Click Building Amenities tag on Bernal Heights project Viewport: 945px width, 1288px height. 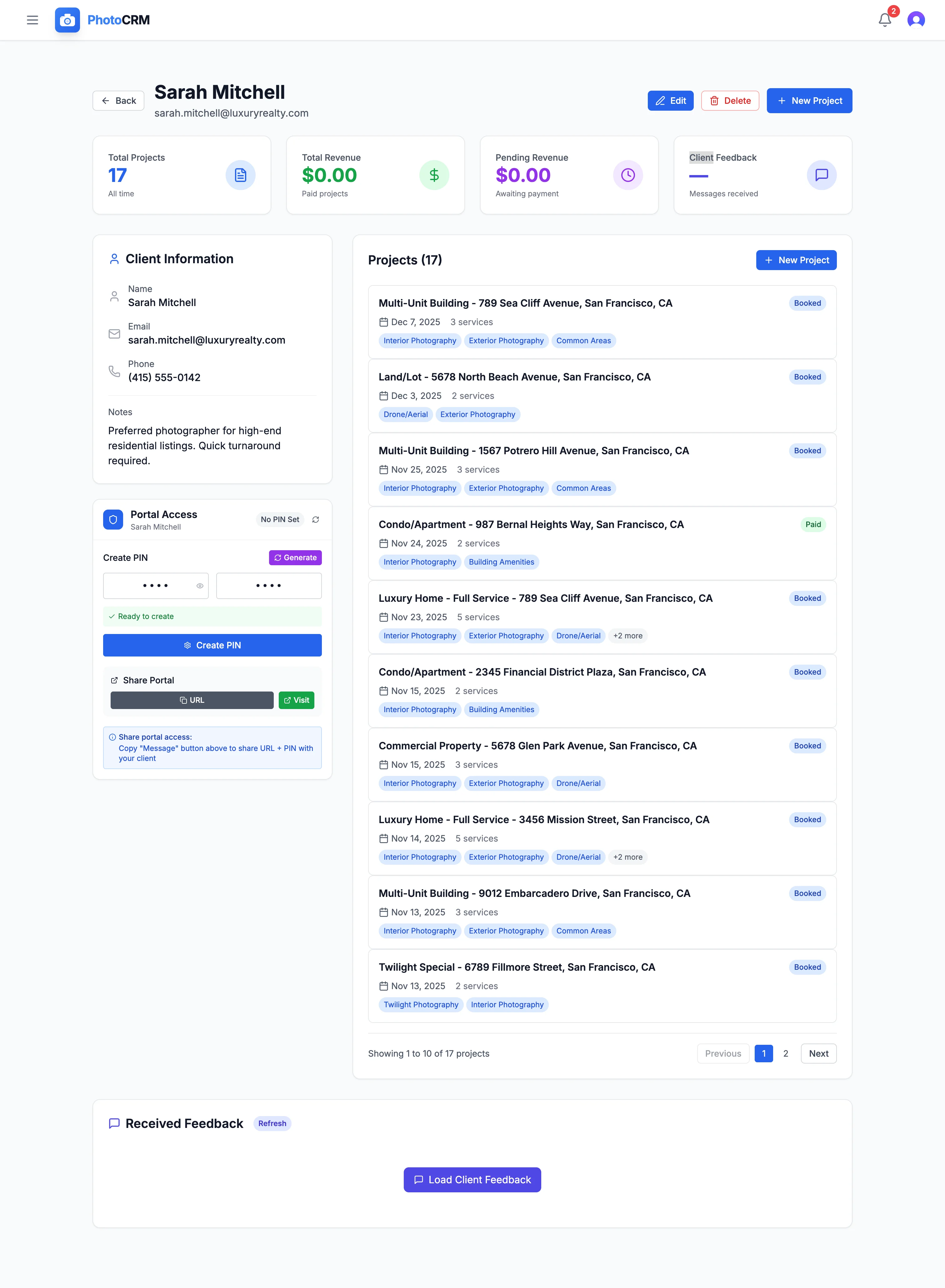pyautogui.click(x=501, y=562)
